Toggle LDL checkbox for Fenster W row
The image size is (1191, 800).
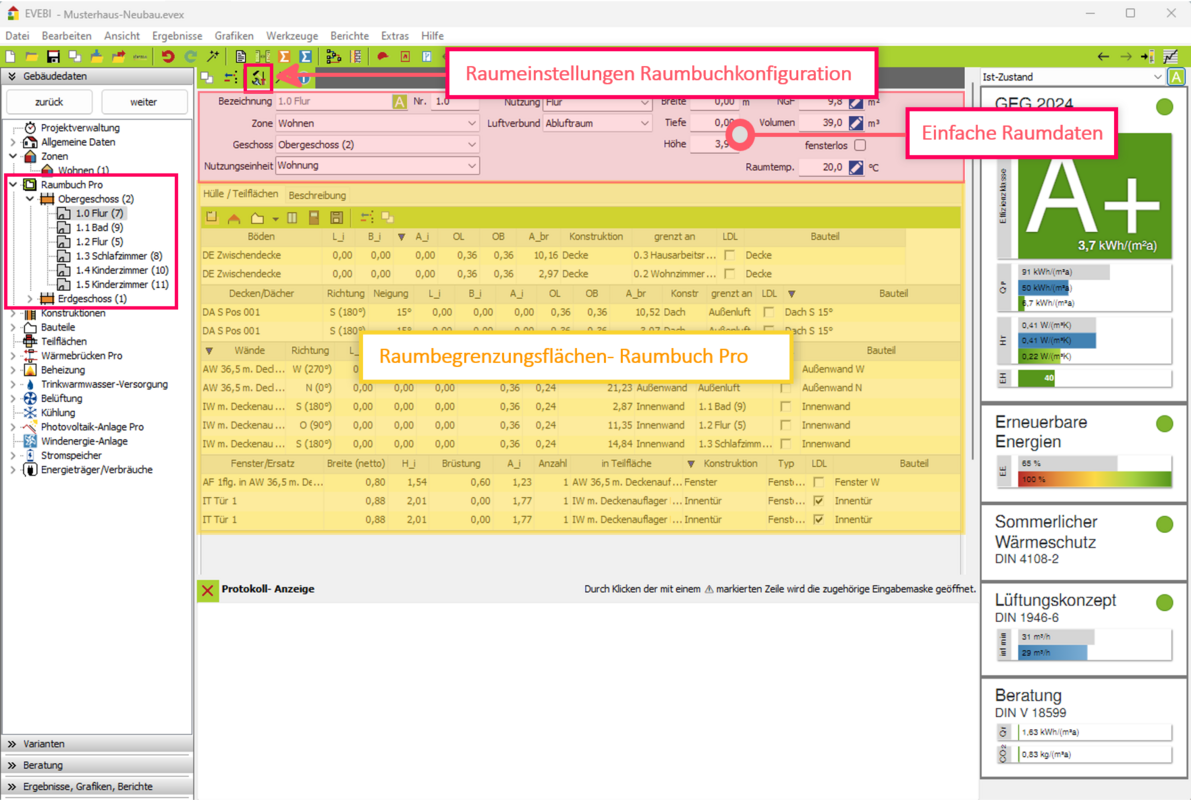pyautogui.click(x=819, y=482)
